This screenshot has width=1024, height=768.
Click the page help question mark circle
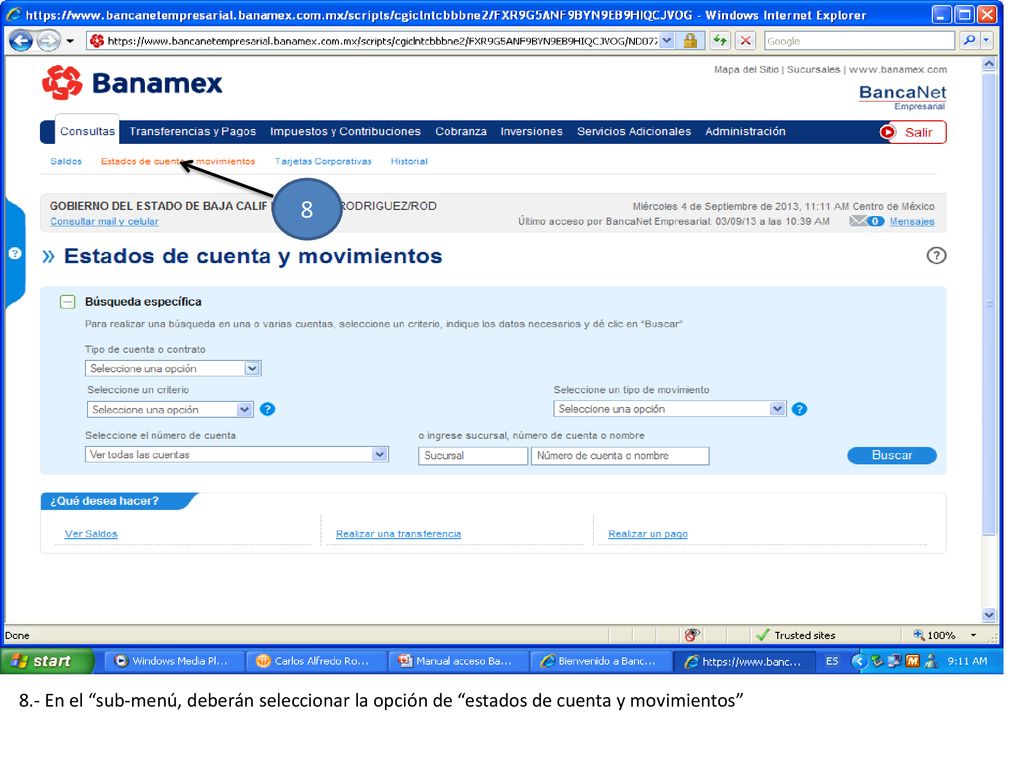click(936, 255)
